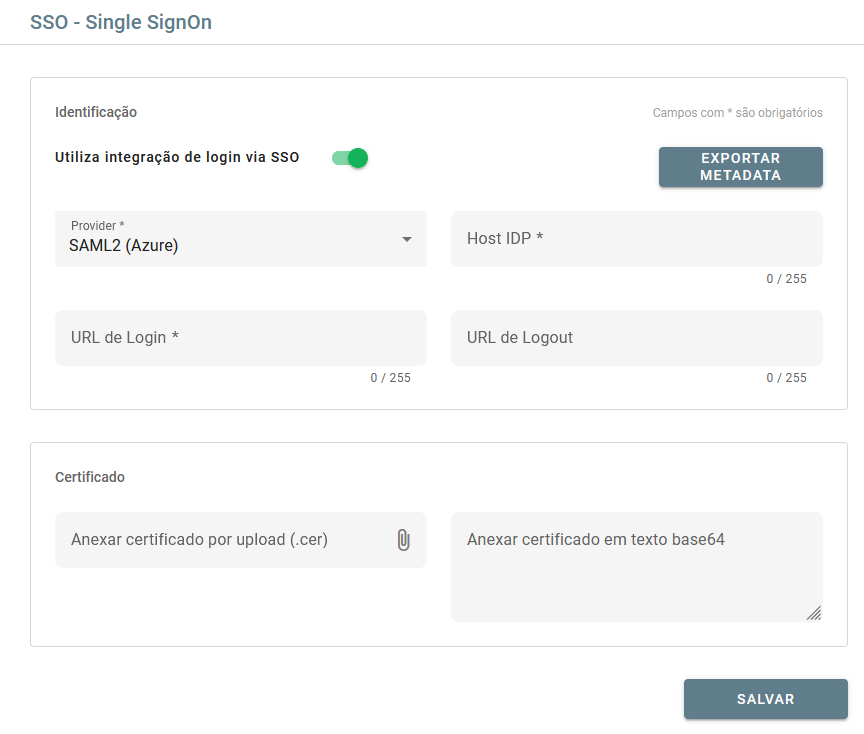Click the resize handle of the base64 textarea
864x734 pixels.
pos(816,612)
